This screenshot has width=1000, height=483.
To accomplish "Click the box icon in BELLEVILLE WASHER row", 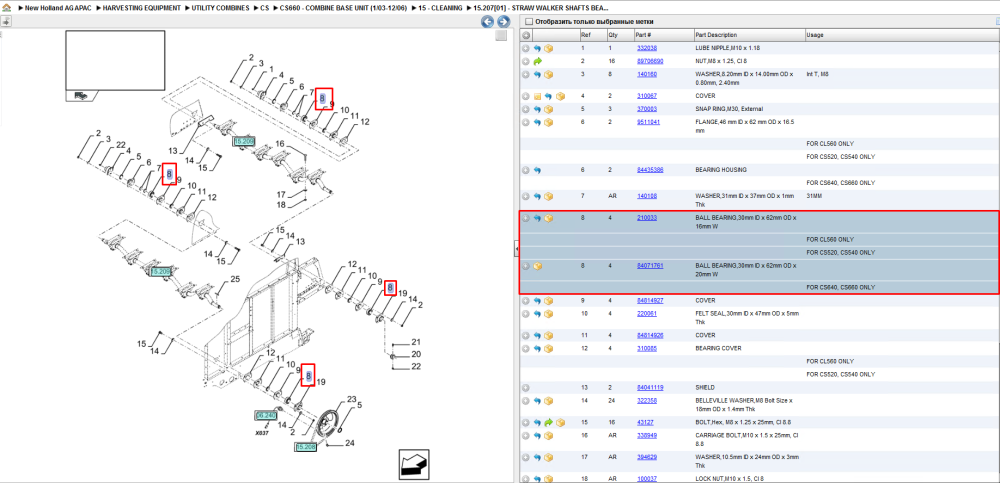I will click(x=548, y=401).
